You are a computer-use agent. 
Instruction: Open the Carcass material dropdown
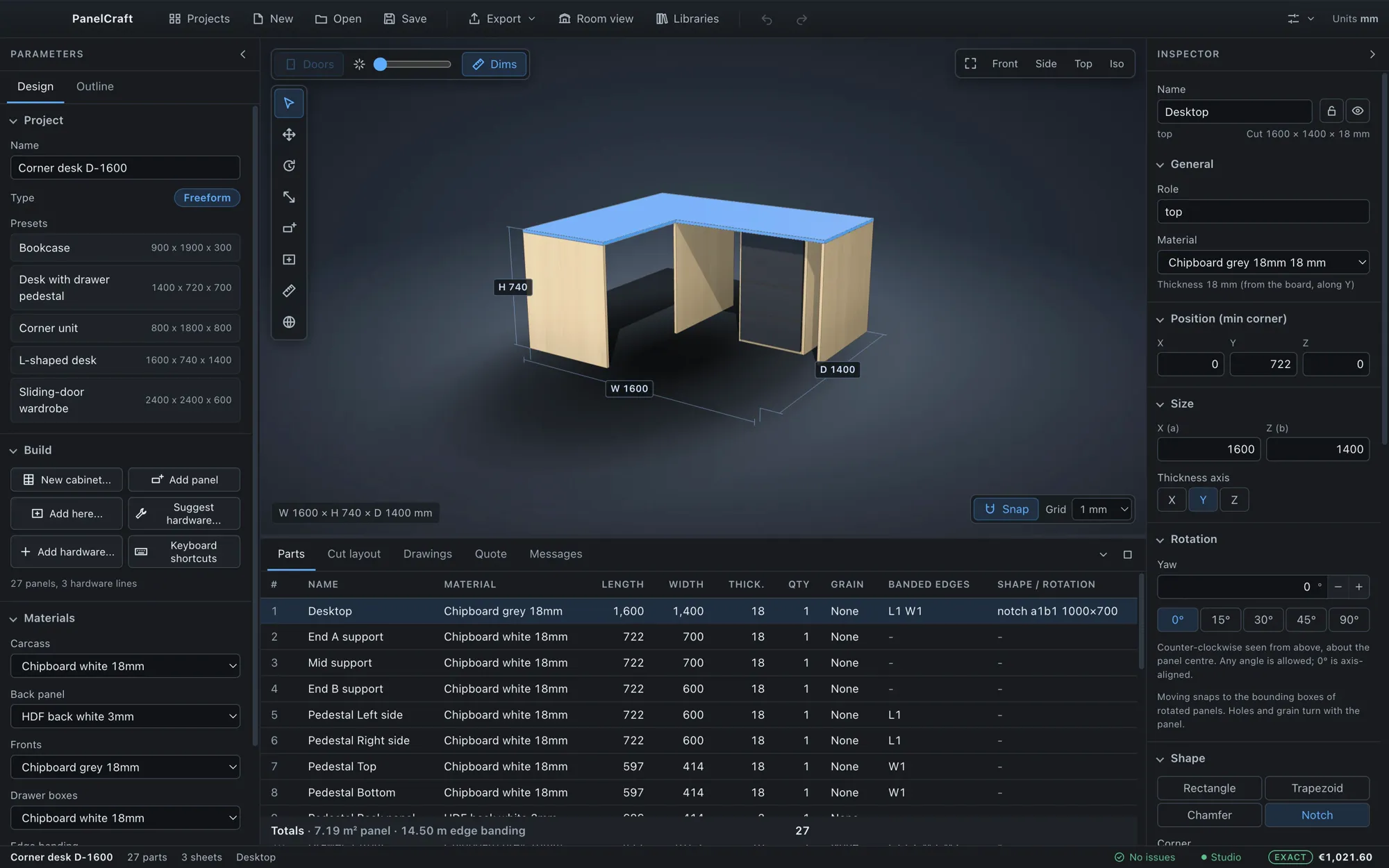(x=125, y=666)
